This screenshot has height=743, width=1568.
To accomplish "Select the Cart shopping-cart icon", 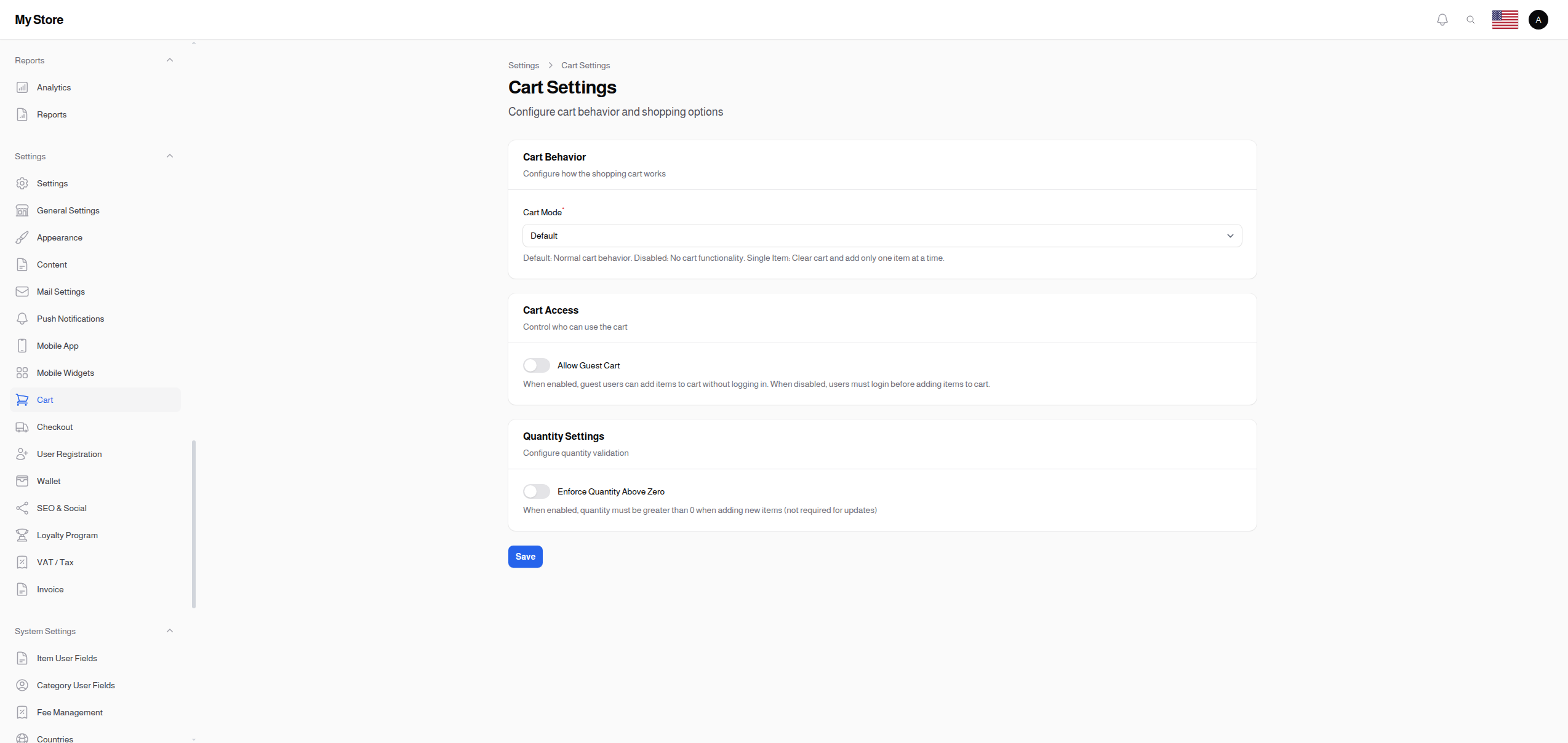I will click(22, 400).
